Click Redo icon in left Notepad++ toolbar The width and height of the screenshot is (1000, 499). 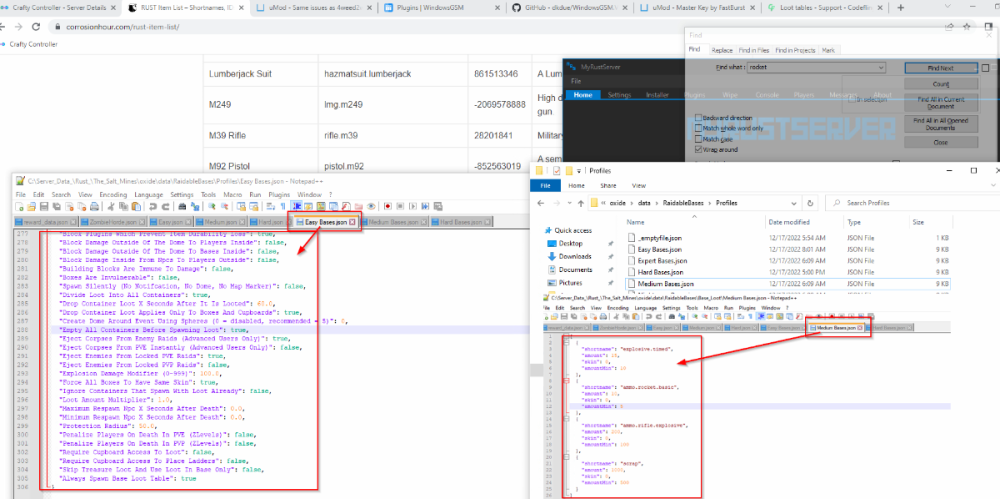[165, 206]
